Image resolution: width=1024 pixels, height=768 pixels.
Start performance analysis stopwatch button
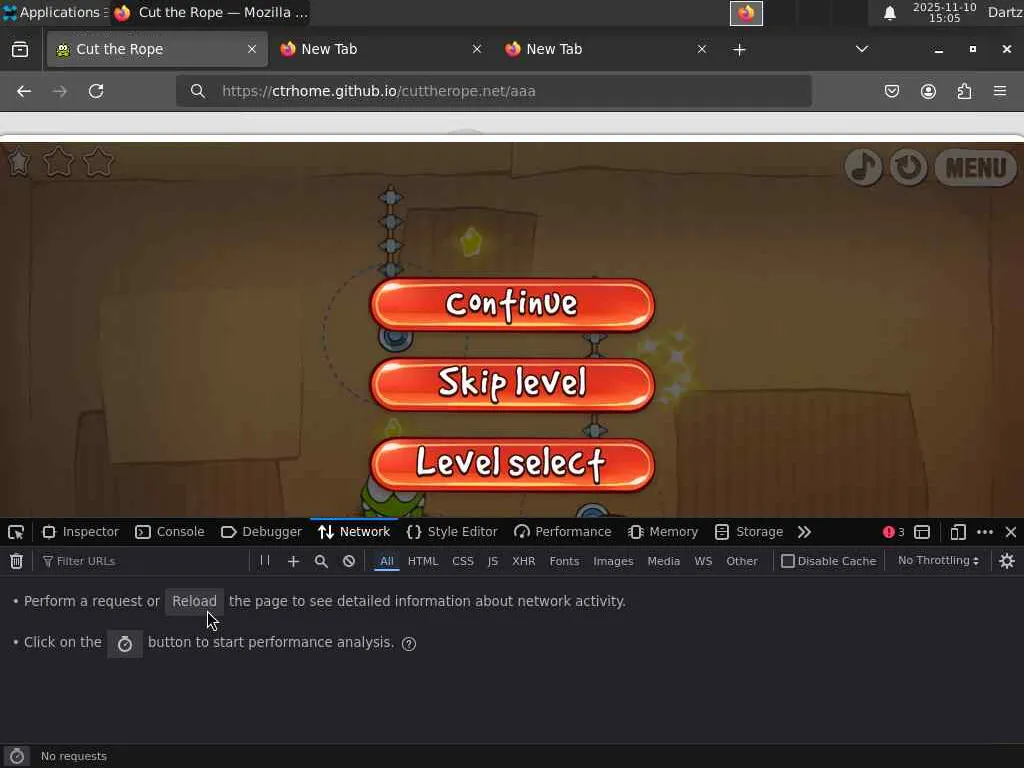(x=125, y=644)
